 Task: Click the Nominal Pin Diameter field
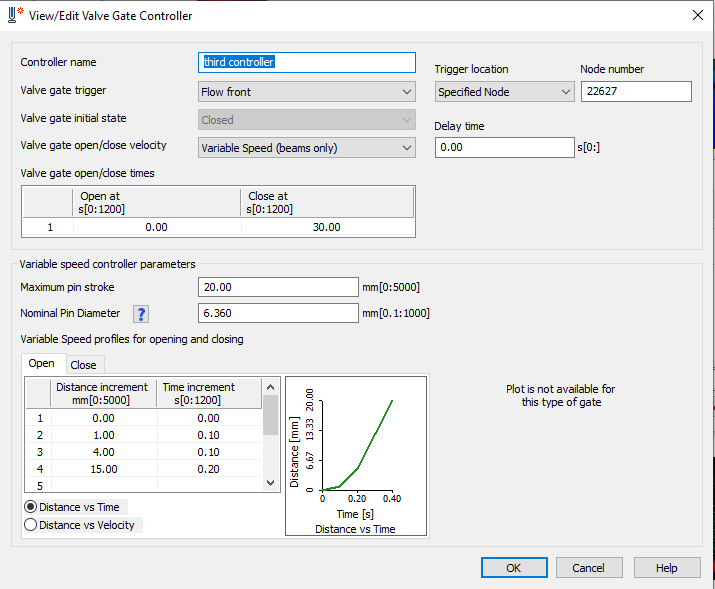[278, 314]
